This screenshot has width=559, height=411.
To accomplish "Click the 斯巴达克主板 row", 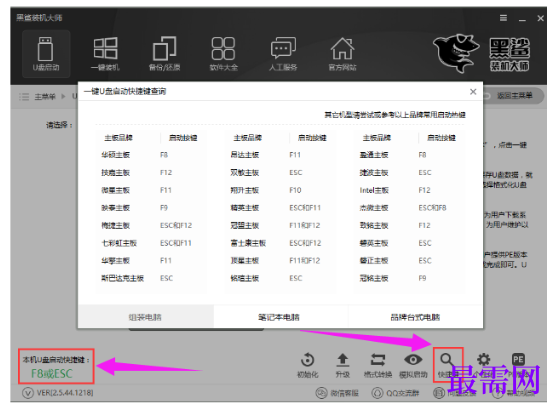I will pyautogui.click(x=150, y=278).
